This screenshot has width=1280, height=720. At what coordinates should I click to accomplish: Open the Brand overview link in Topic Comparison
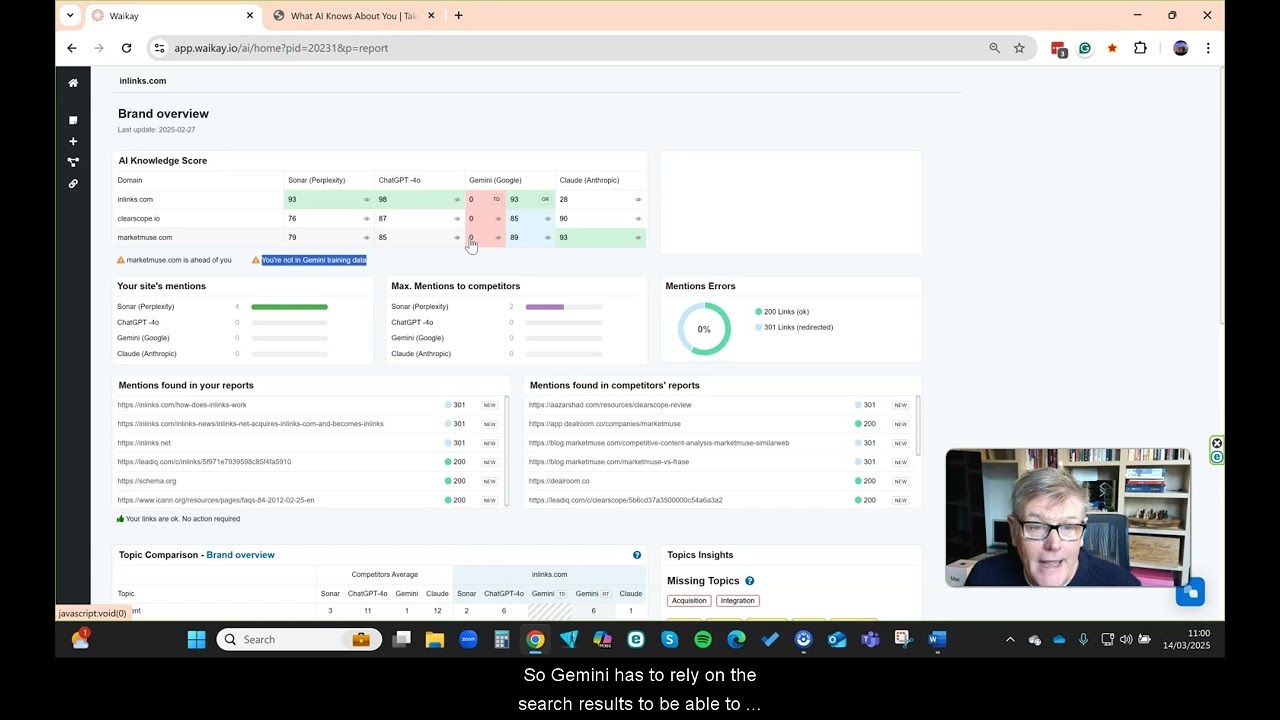(240, 555)
